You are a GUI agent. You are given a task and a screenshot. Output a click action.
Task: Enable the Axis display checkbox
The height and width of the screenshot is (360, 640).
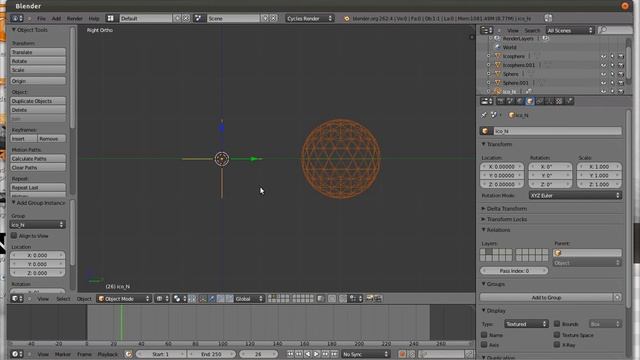coord(484,345)
